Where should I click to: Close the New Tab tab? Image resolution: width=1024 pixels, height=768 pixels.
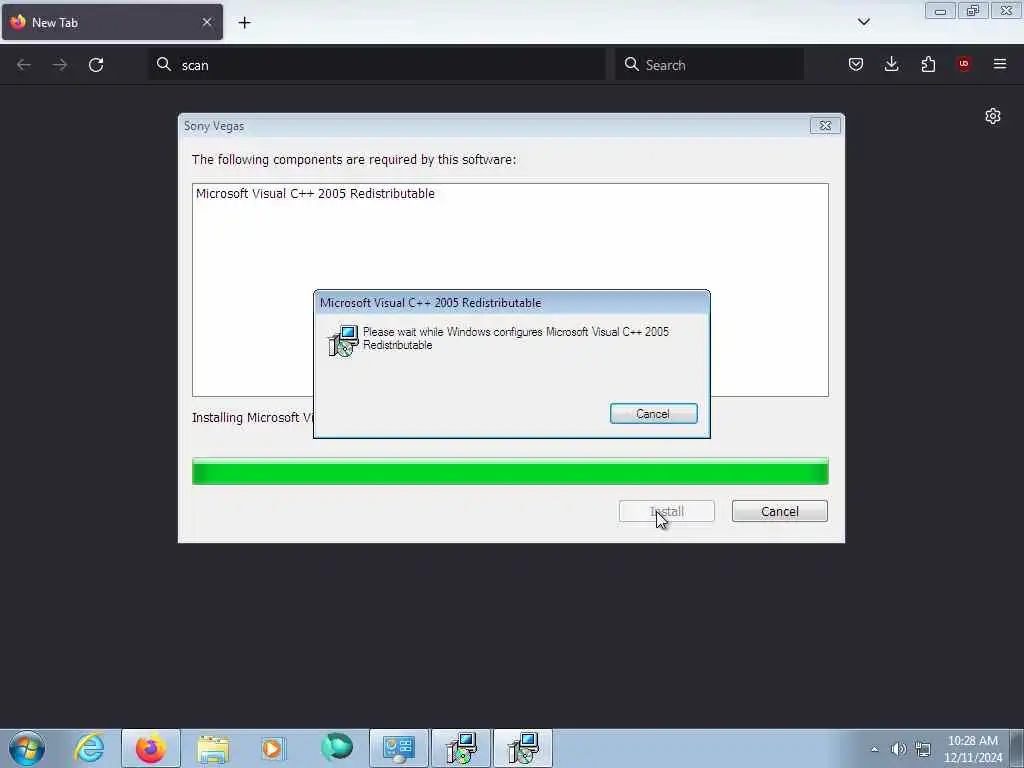[x=206, y=22]
